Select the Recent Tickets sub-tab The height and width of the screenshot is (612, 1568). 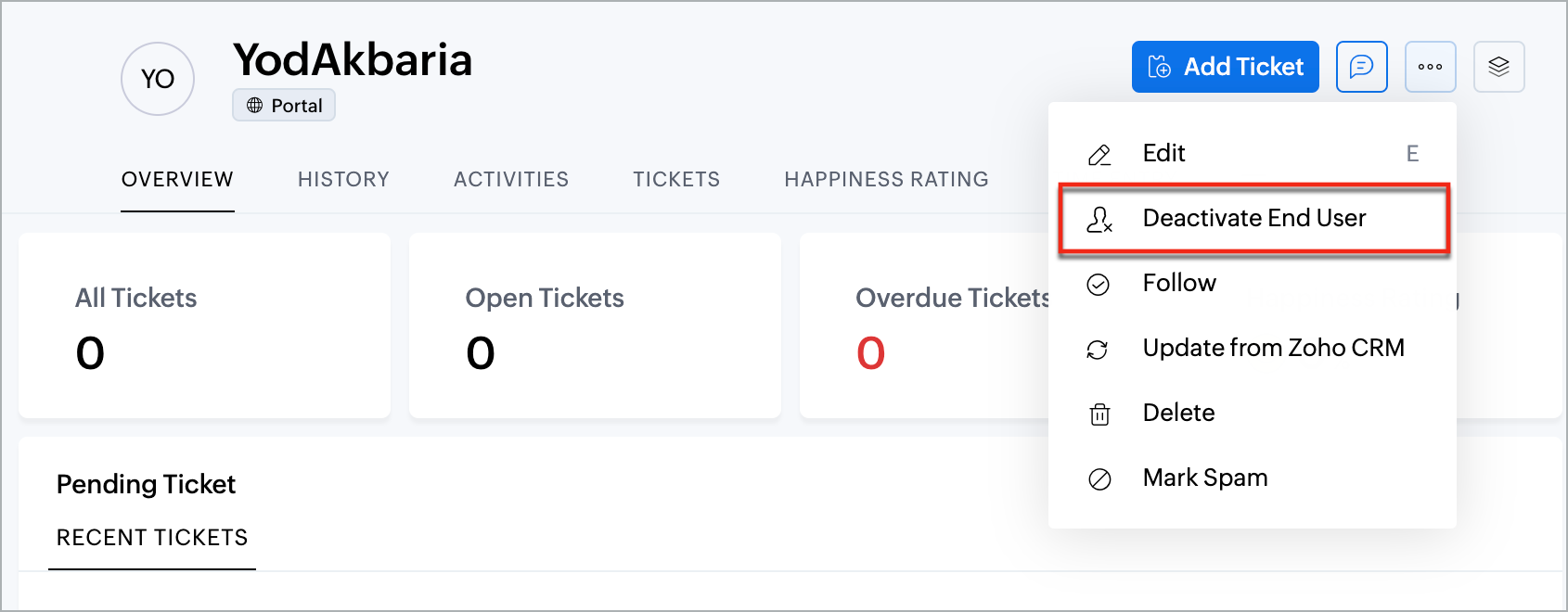152,538
